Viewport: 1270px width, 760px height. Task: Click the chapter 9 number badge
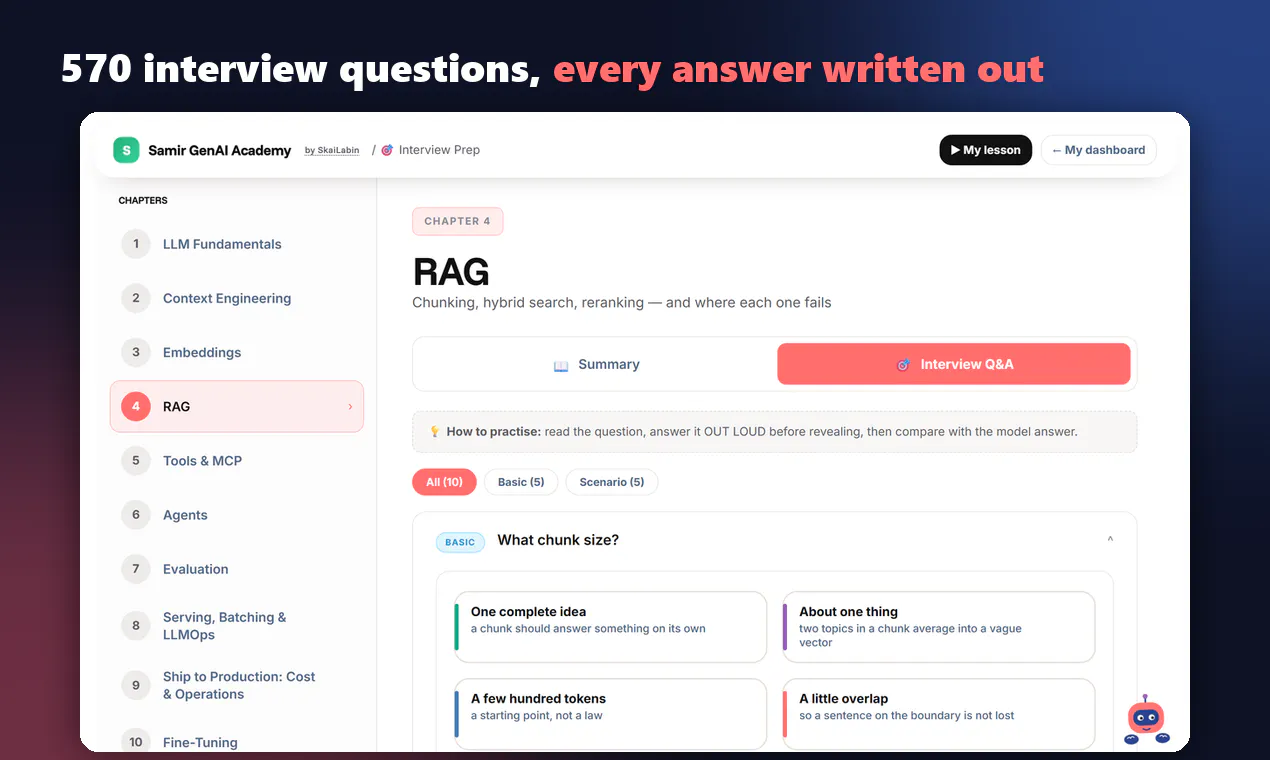(136, 685)
